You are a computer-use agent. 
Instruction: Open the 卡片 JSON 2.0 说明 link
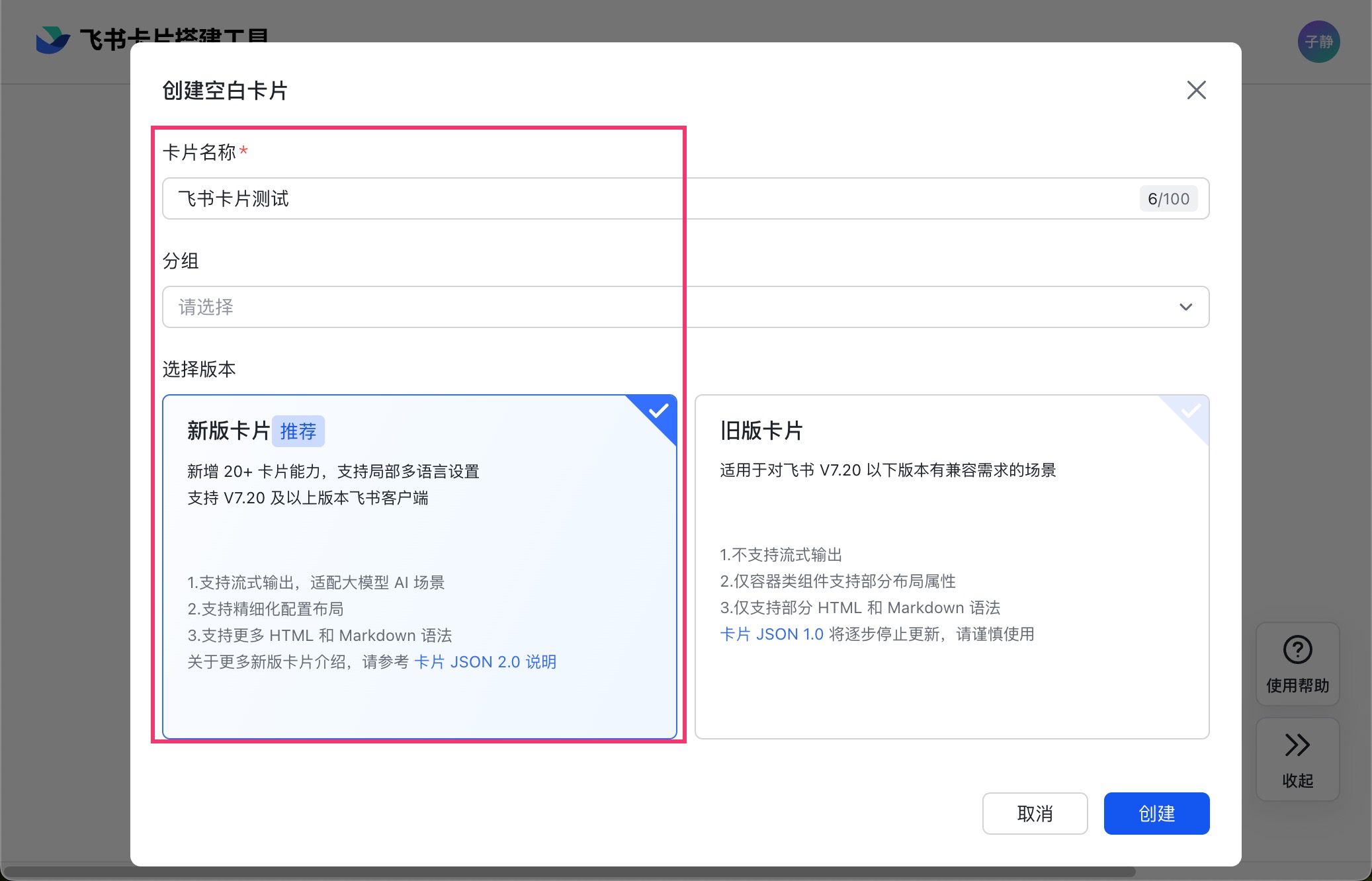[x=485, y=662]
